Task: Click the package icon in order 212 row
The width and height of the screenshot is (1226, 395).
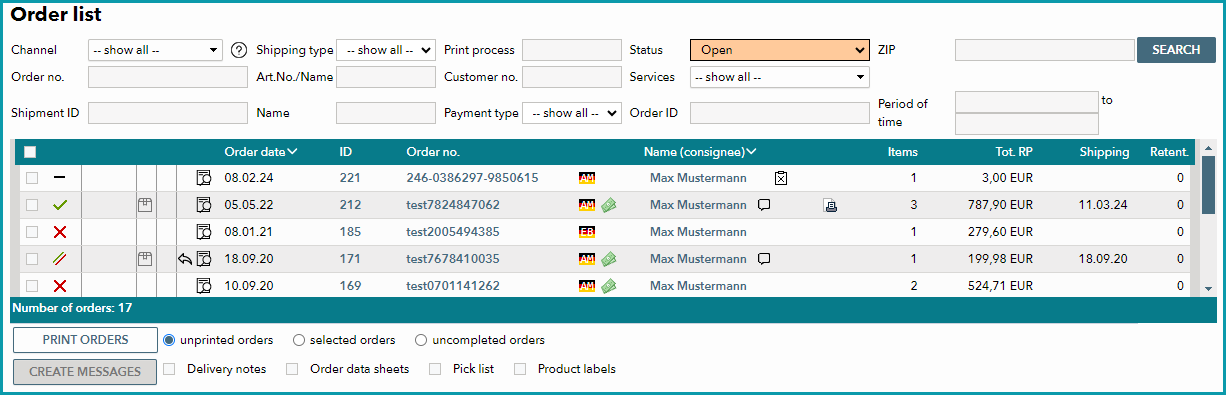Action: [x=144, y=205]
